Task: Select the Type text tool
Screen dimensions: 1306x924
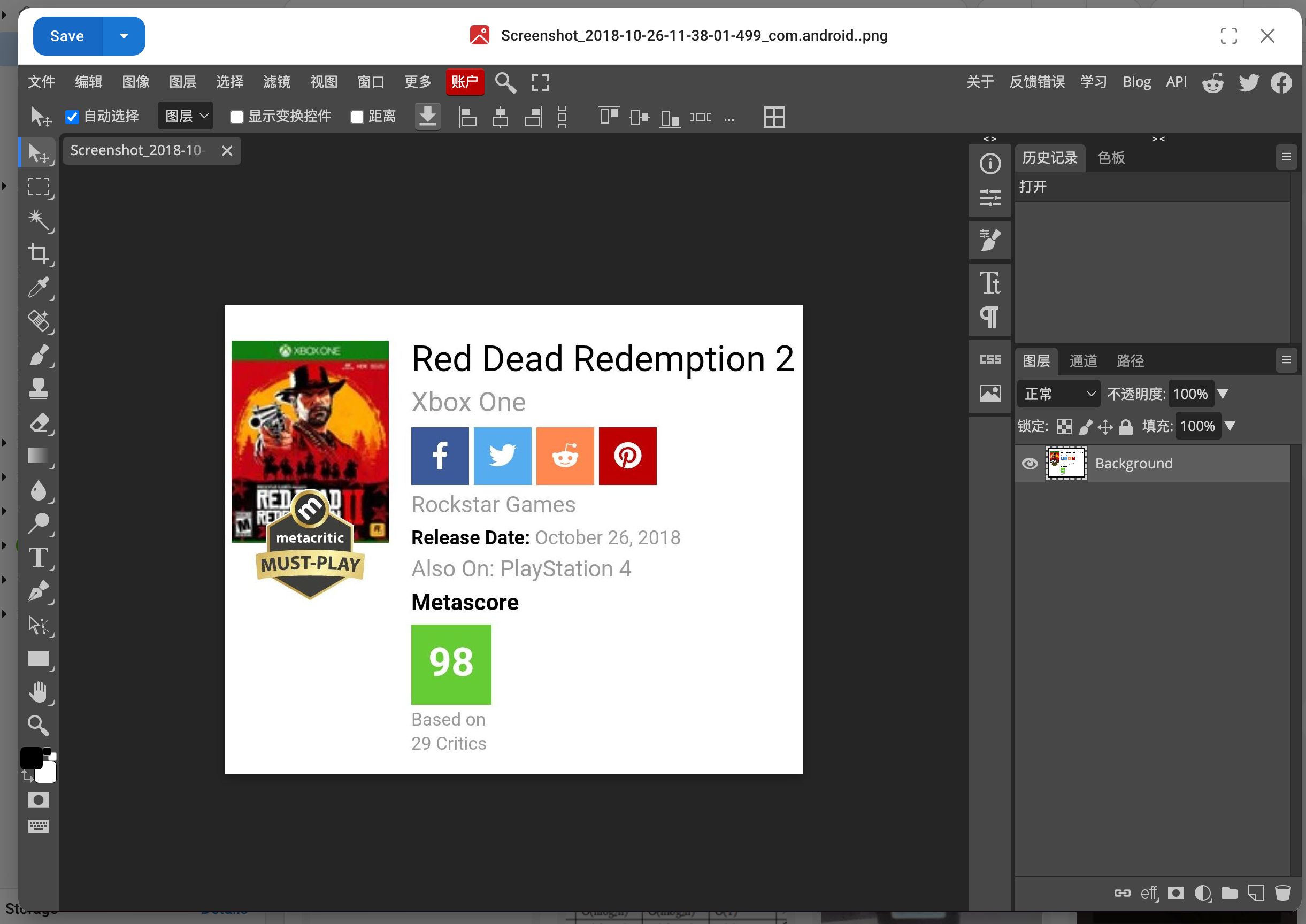Action: (39, 558)
